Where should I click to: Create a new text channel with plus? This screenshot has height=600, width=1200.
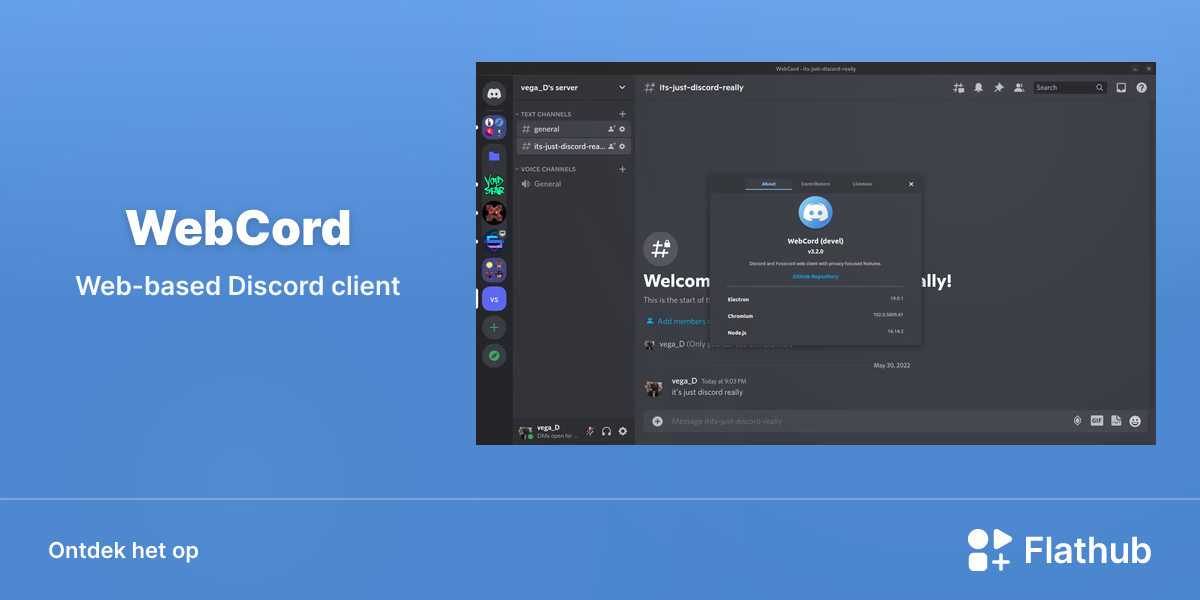click(x=622, y=114)
